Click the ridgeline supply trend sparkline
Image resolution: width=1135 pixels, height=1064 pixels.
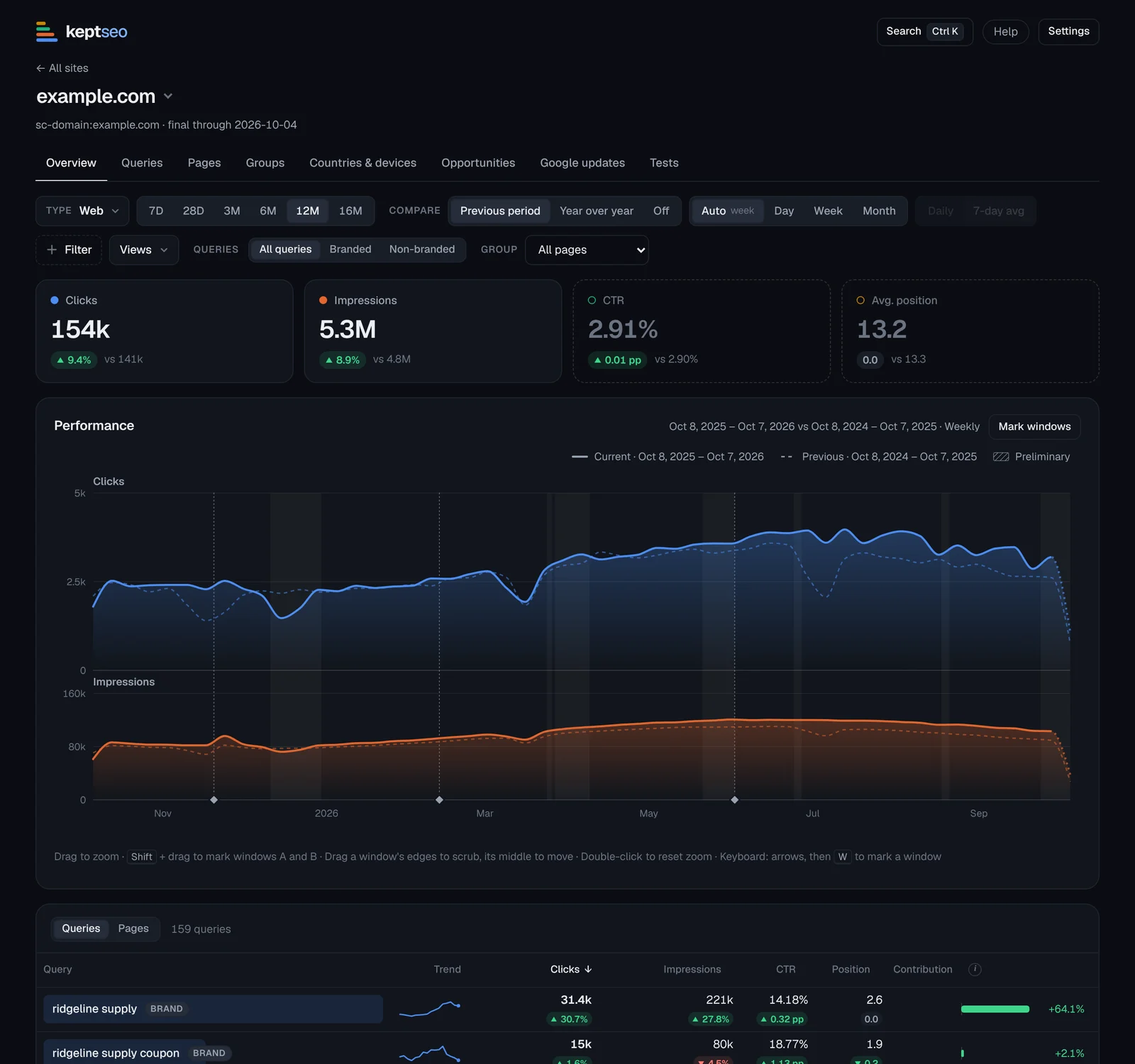(430, 1009)
